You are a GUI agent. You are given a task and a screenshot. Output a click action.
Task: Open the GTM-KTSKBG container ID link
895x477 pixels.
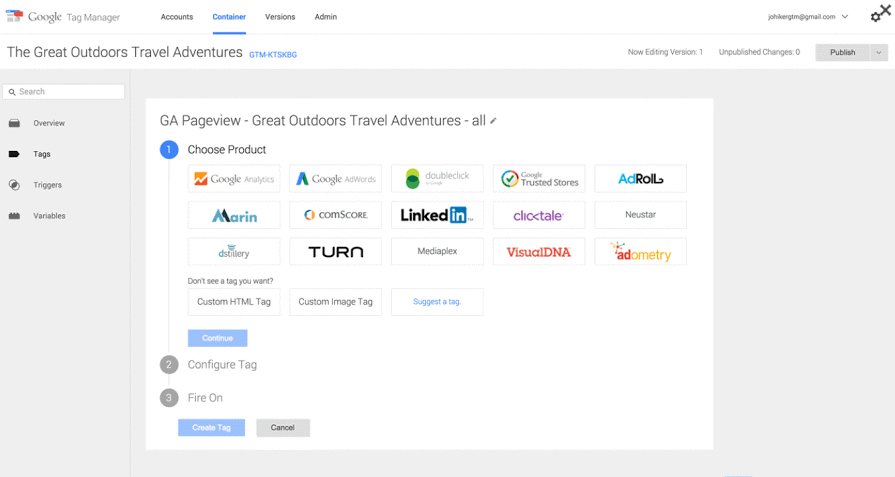[x=273, y=55]
